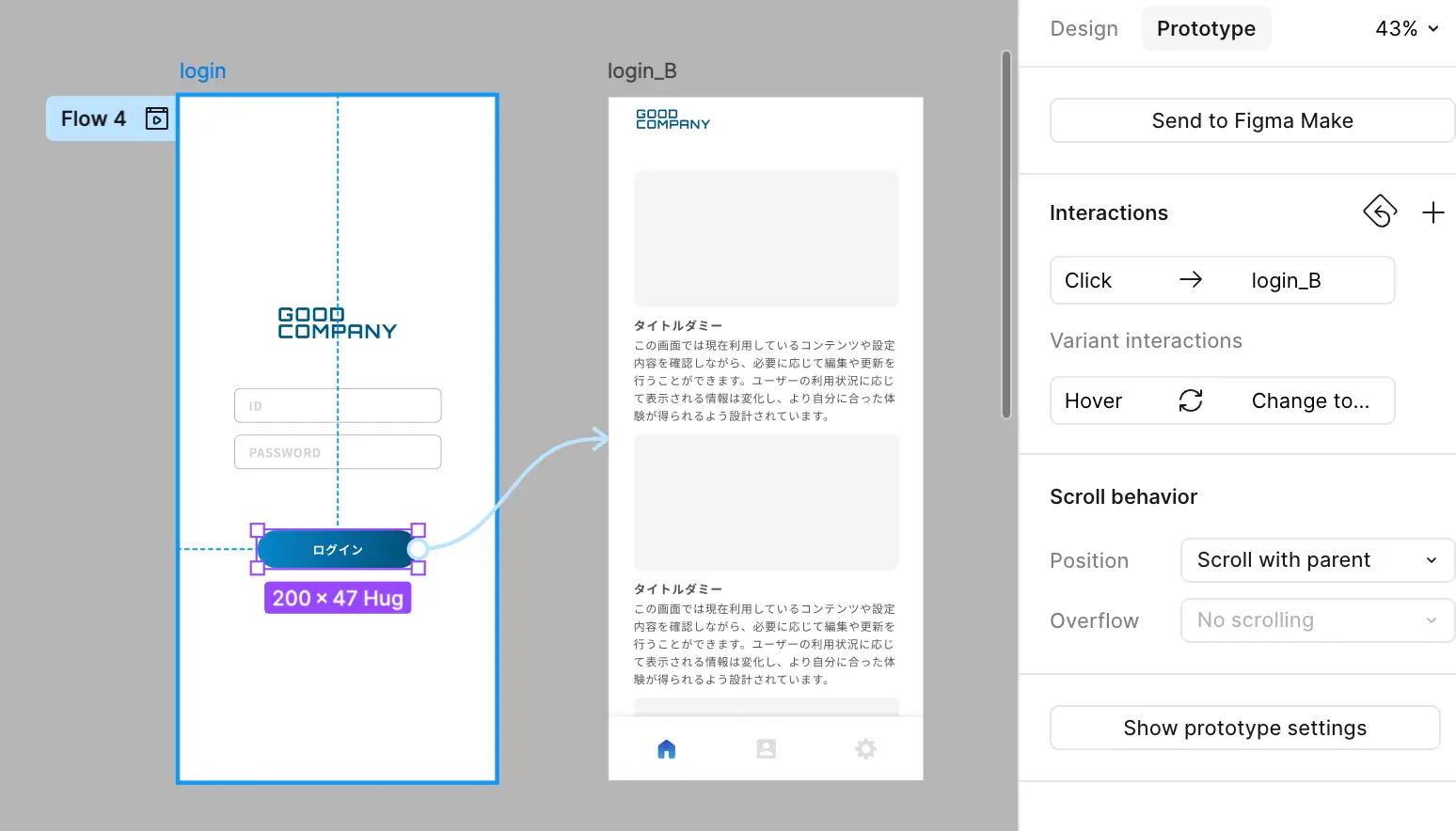This screenshot has width=1456, height=831.
Task: Select the login_B frame title
Action: click(642, 71)
